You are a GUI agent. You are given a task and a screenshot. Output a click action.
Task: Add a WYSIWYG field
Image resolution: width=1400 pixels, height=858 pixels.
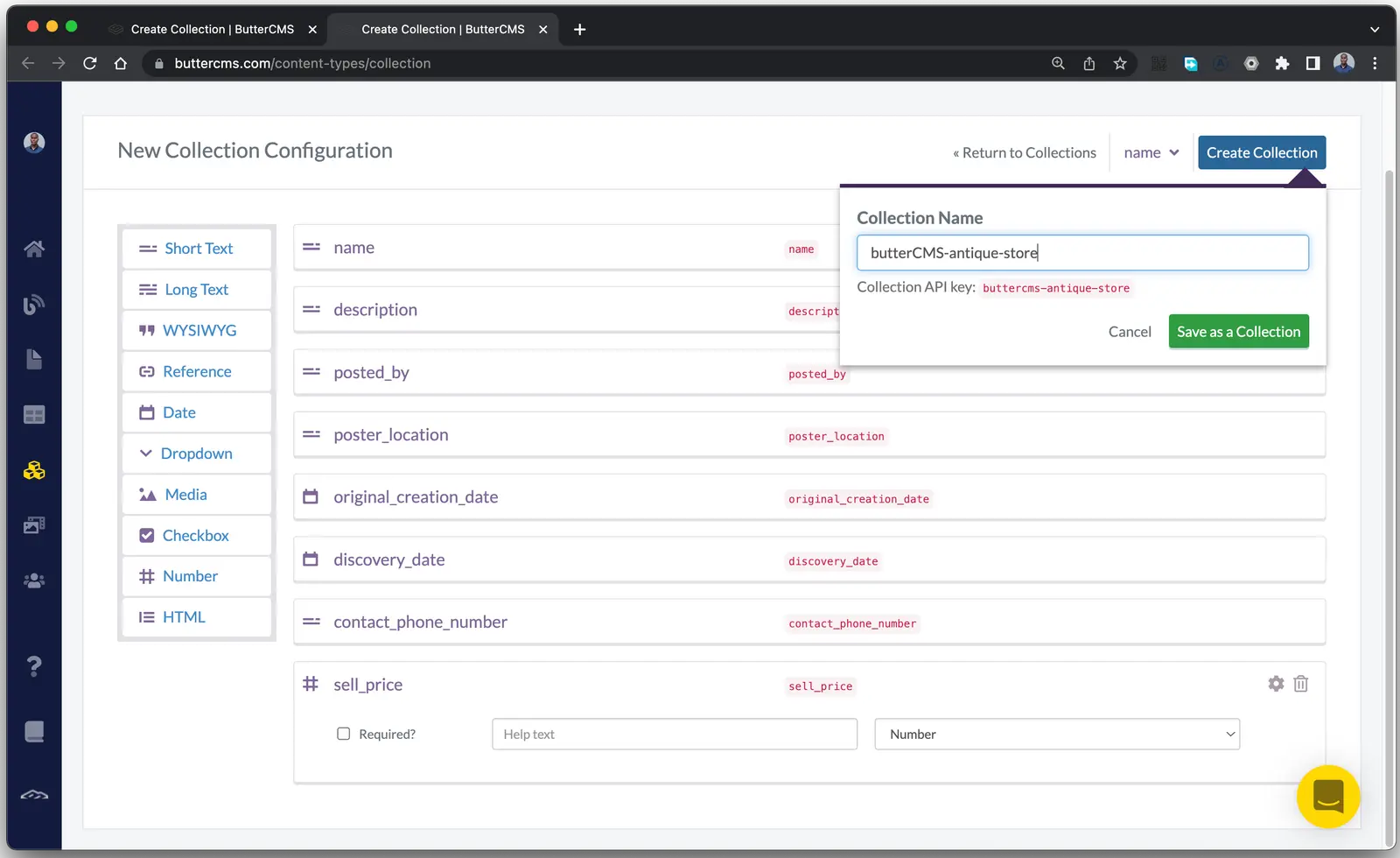click(x=197, y=330)
